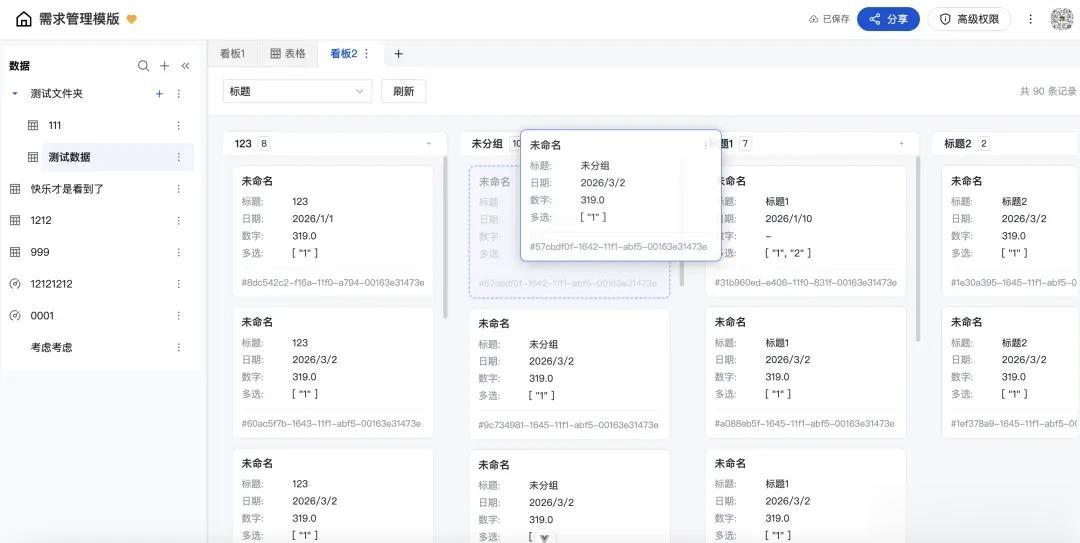Open the 111 table
The height and width of the screenshot is (543, 1080).
[55, 125]
